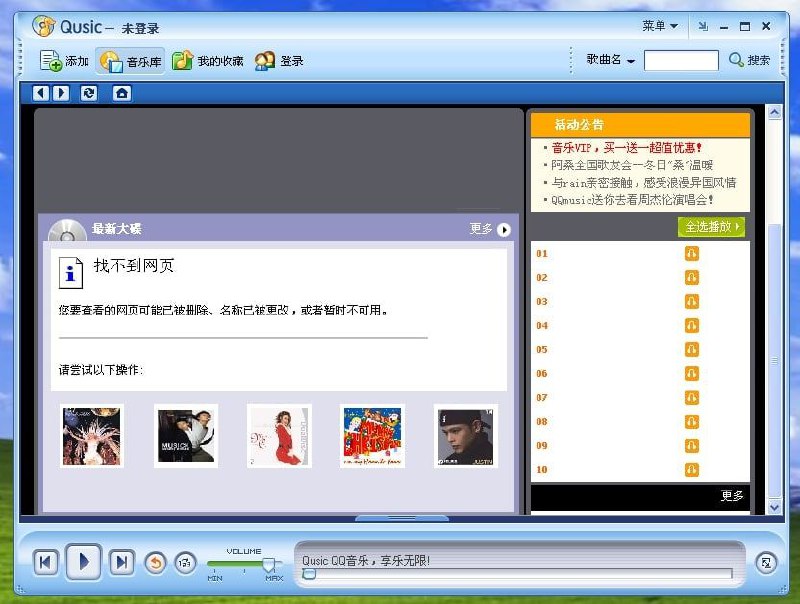Click the 添加 add file toolbar button

(64, 61)
